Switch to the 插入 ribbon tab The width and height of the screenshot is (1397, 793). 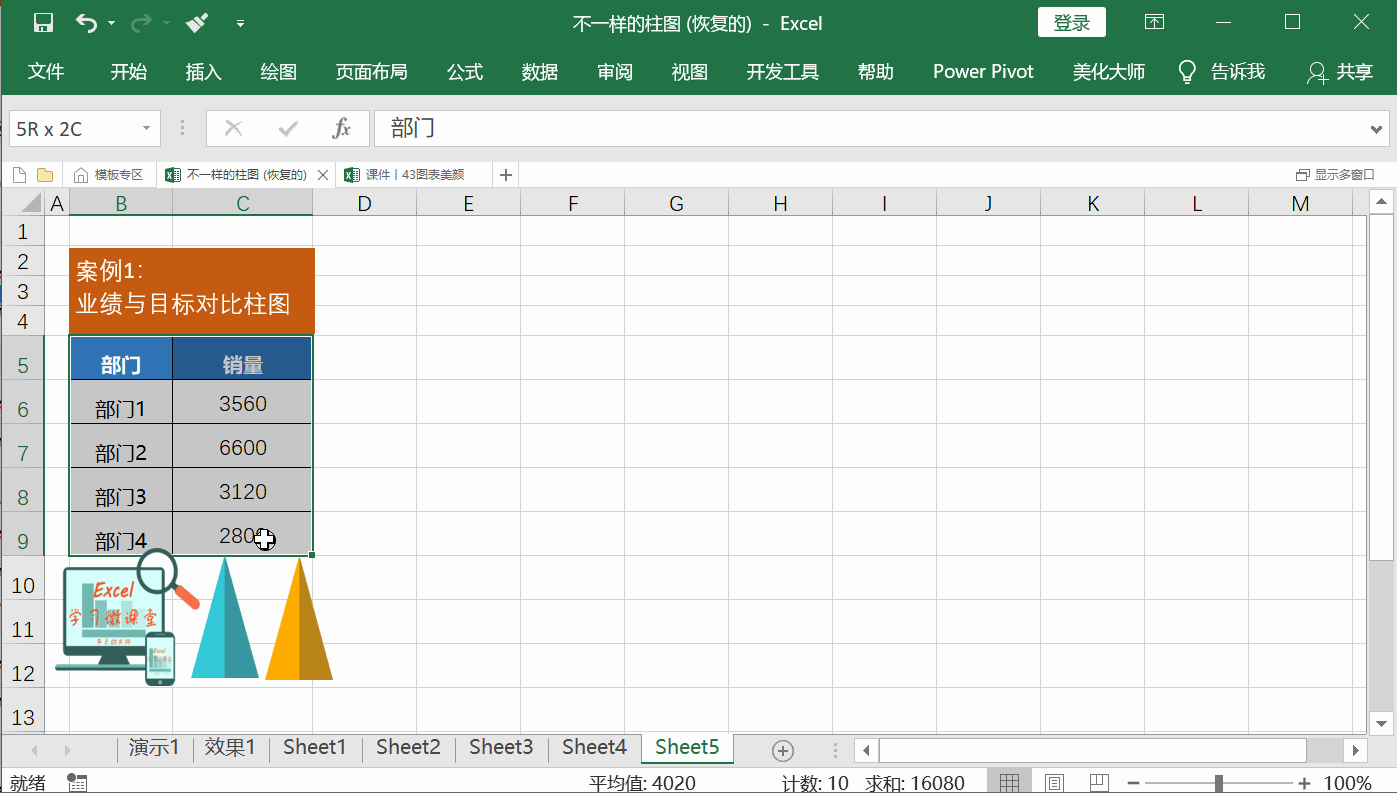tap(203, 72)
